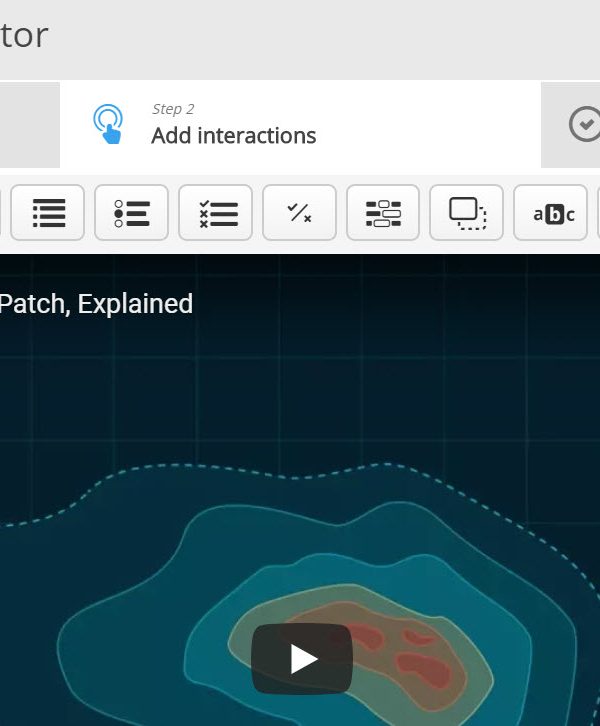Select the previous step tab before Step 2
This screenshot has height=726, width=600.
click(x=30, y=125)
